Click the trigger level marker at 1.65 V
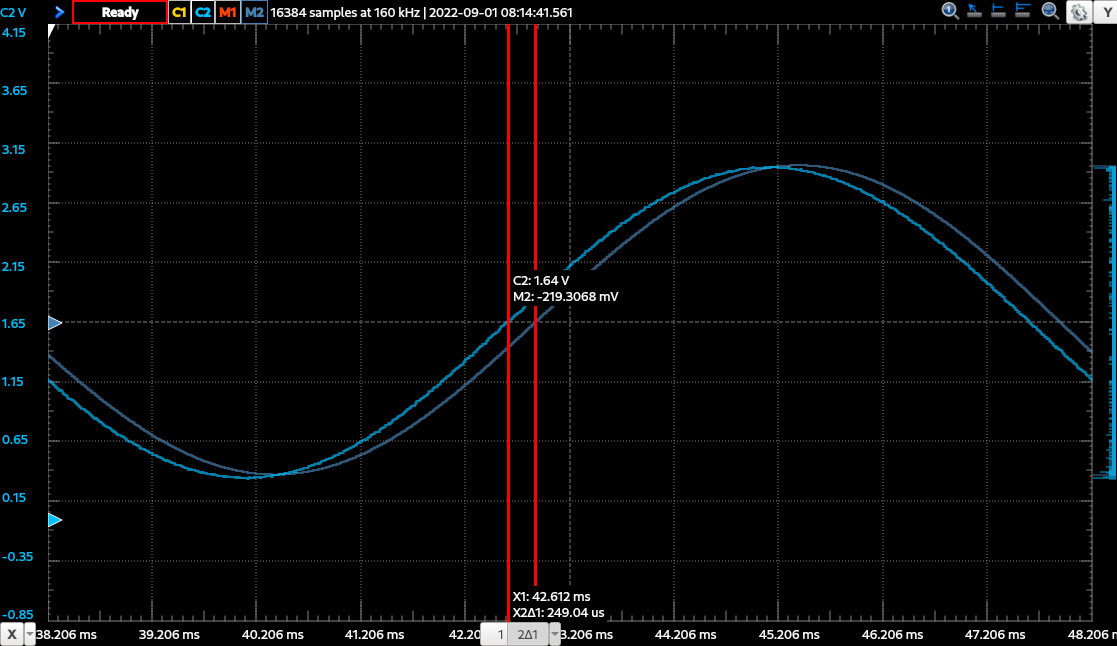 point(55,323)
